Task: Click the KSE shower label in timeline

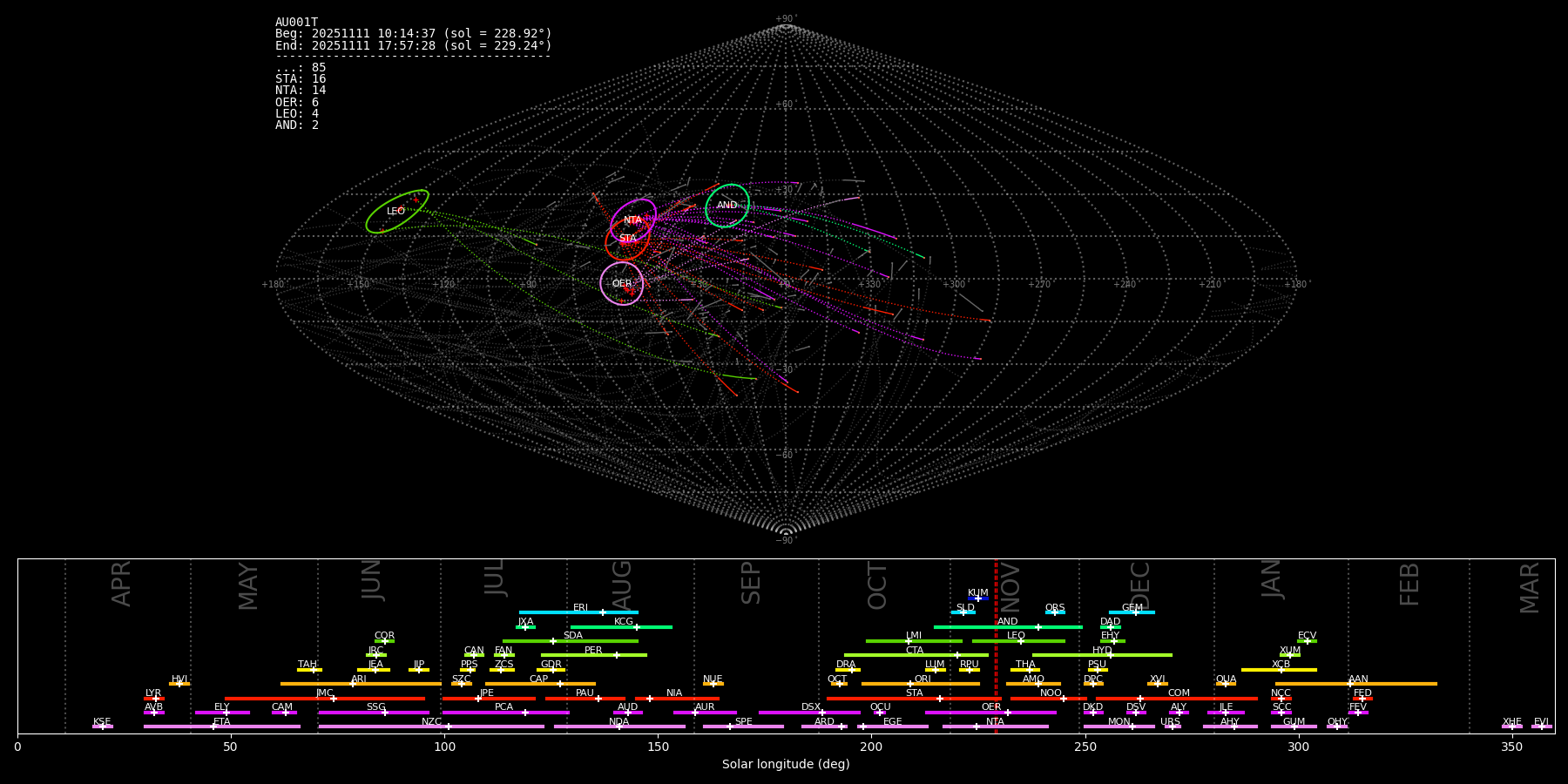Action: pyautogui.click(x=102, y=722)
